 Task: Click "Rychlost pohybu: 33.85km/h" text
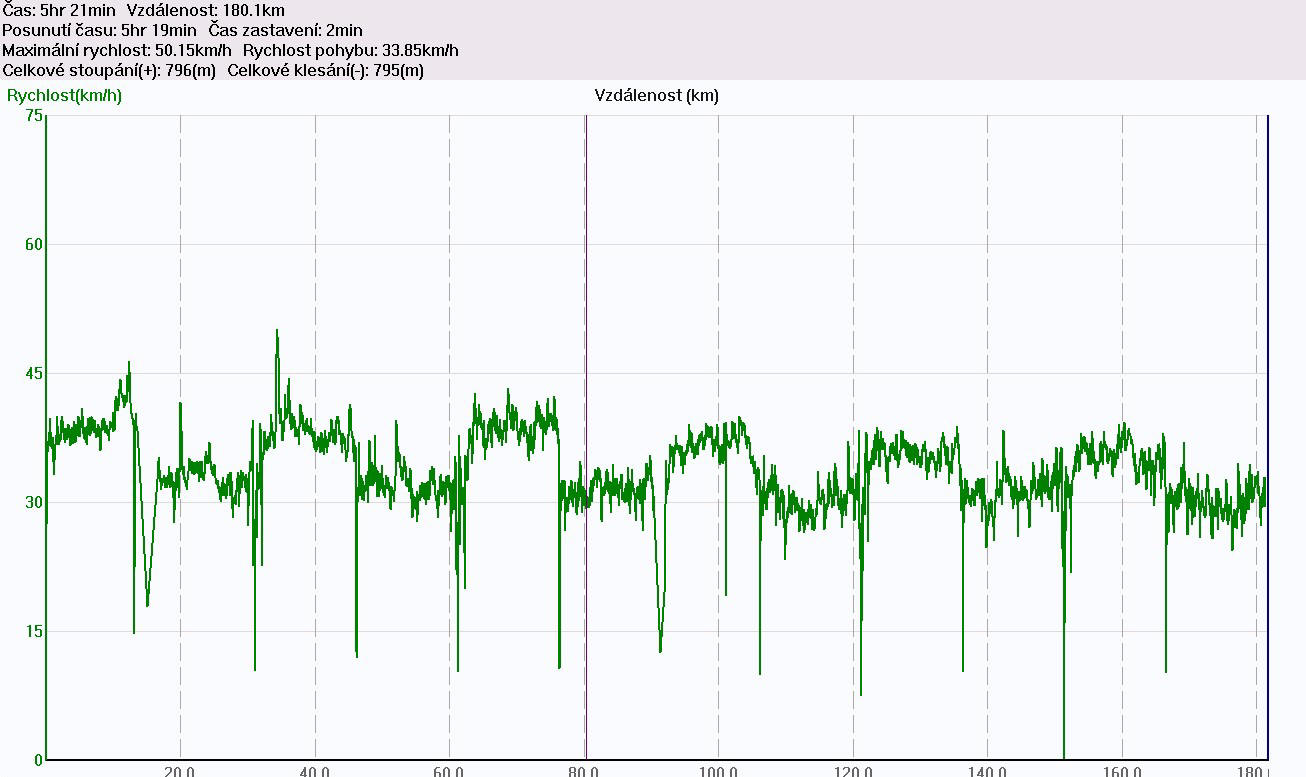coord(351,51)
